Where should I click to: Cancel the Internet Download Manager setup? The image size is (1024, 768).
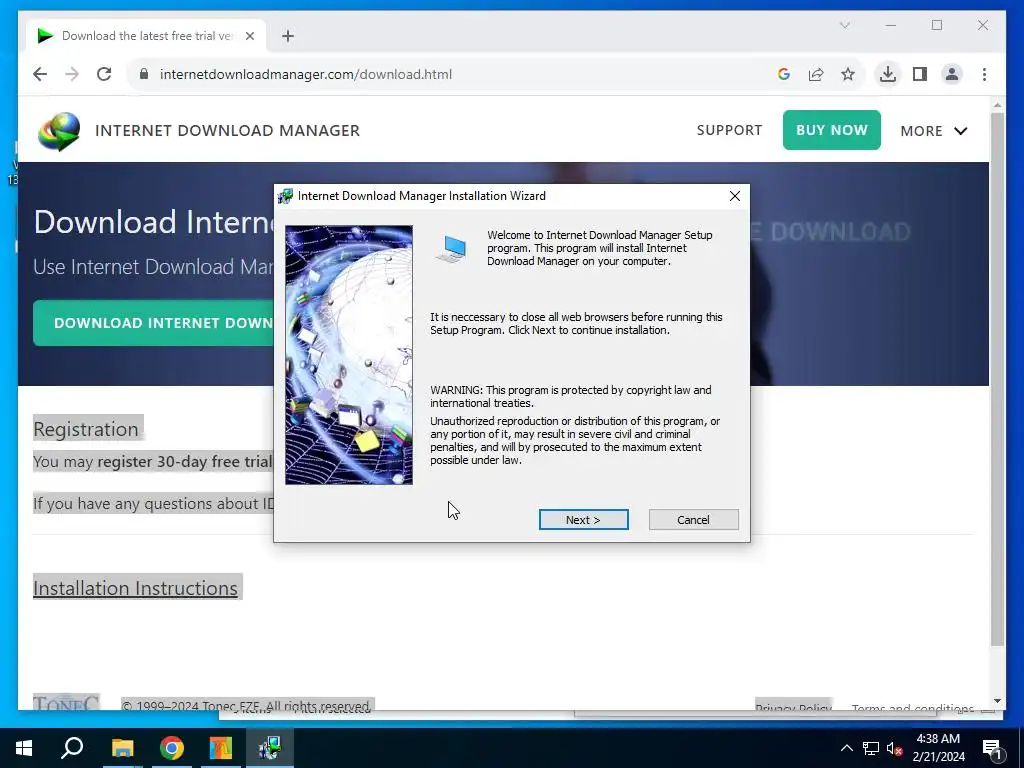click(x=694, y=520)
